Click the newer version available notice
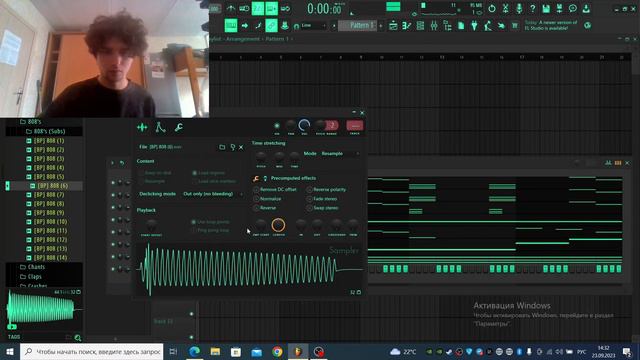Screen dimensions: 640x360 (x=551, y=25)
